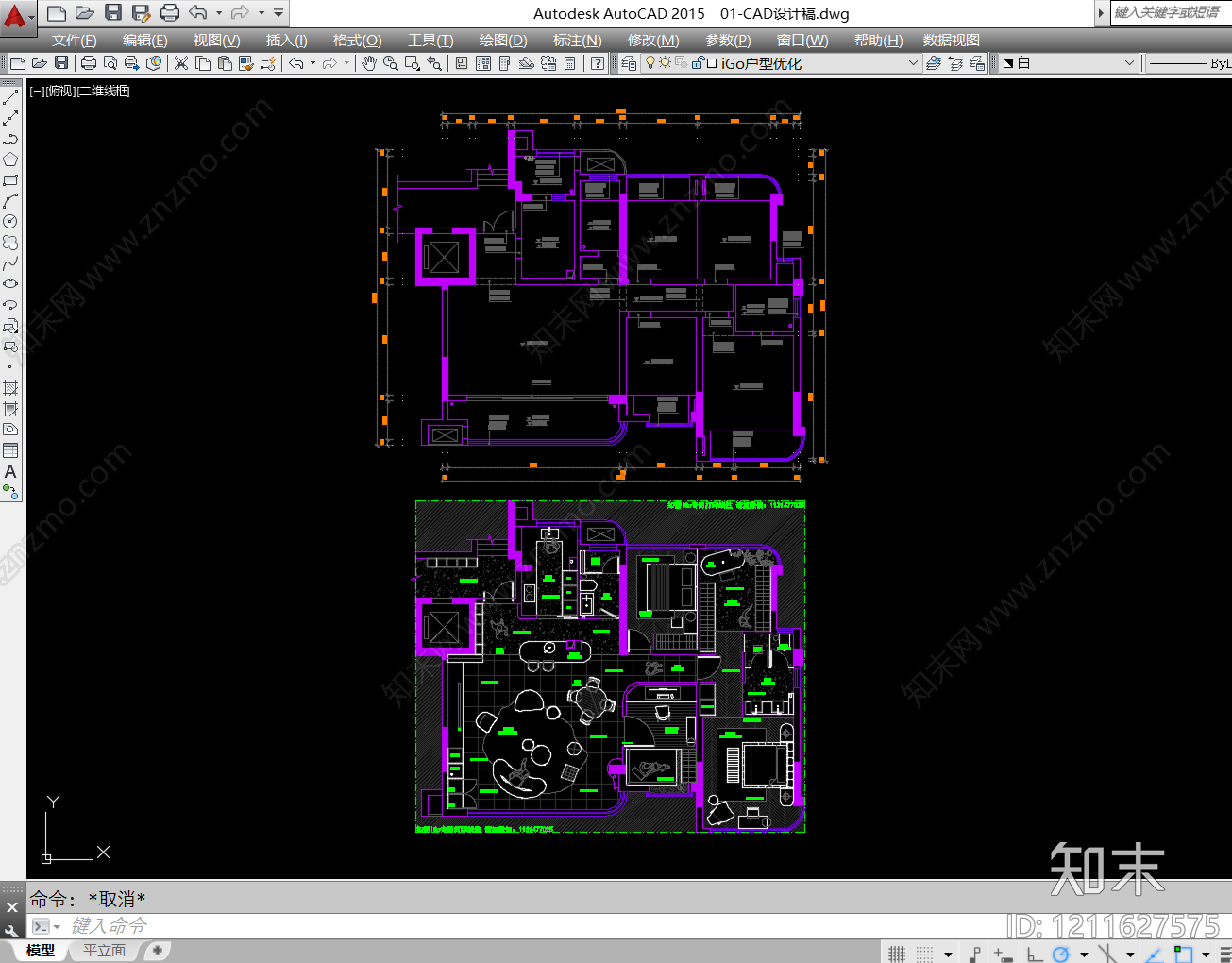This screenshot has width=1232, height=963.
Task: Select the Multiline Text A tool
Action: pos(10,471)
